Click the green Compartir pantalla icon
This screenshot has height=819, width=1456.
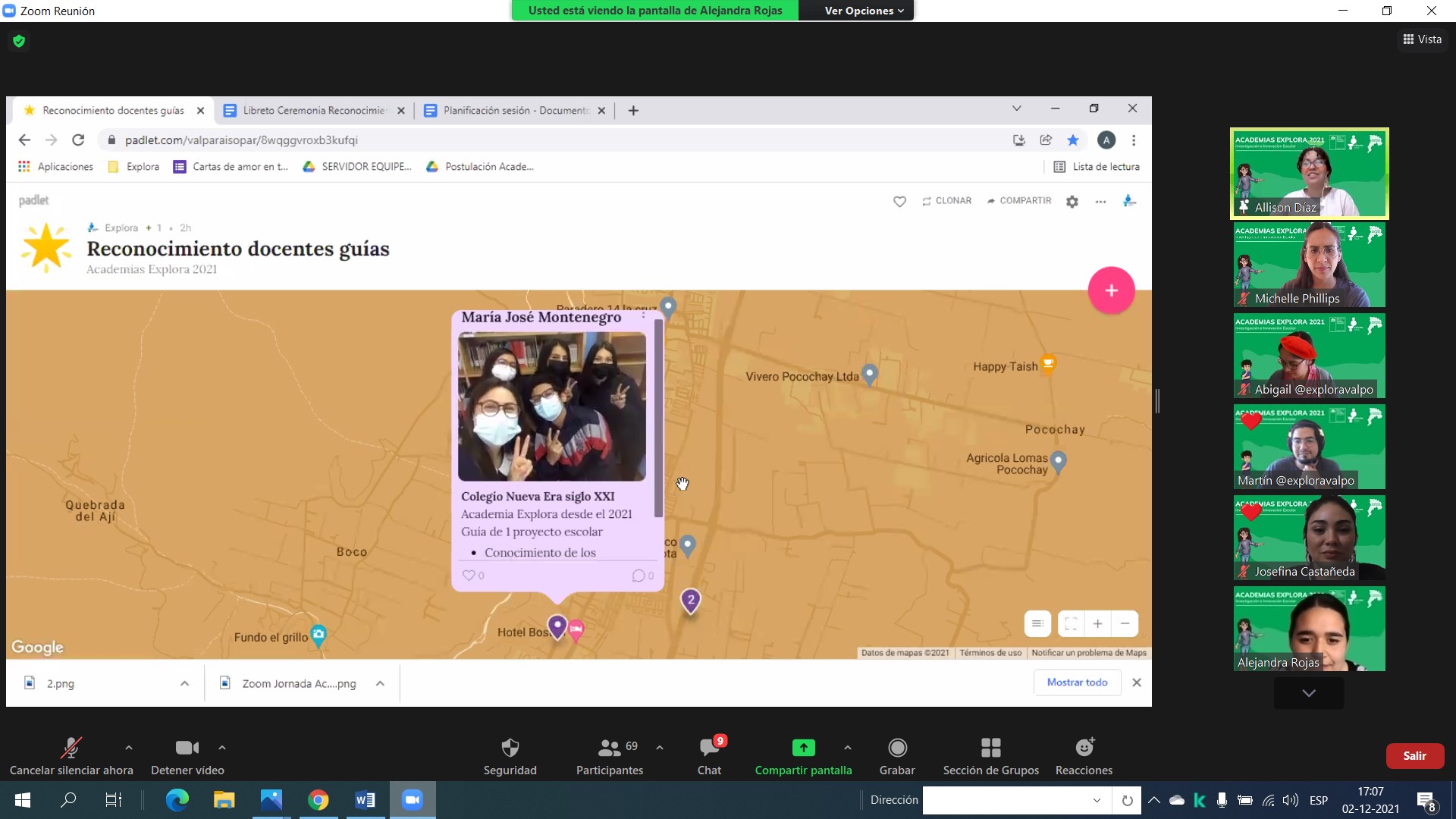[803, 748]
